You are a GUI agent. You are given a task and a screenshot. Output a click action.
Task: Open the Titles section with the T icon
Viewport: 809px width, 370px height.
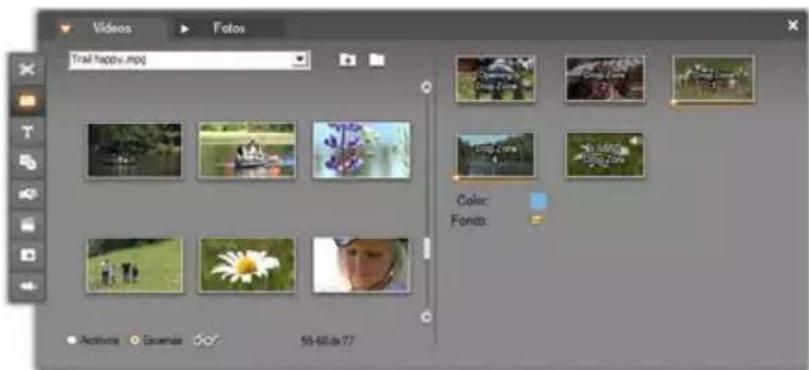tap(27, 132)
